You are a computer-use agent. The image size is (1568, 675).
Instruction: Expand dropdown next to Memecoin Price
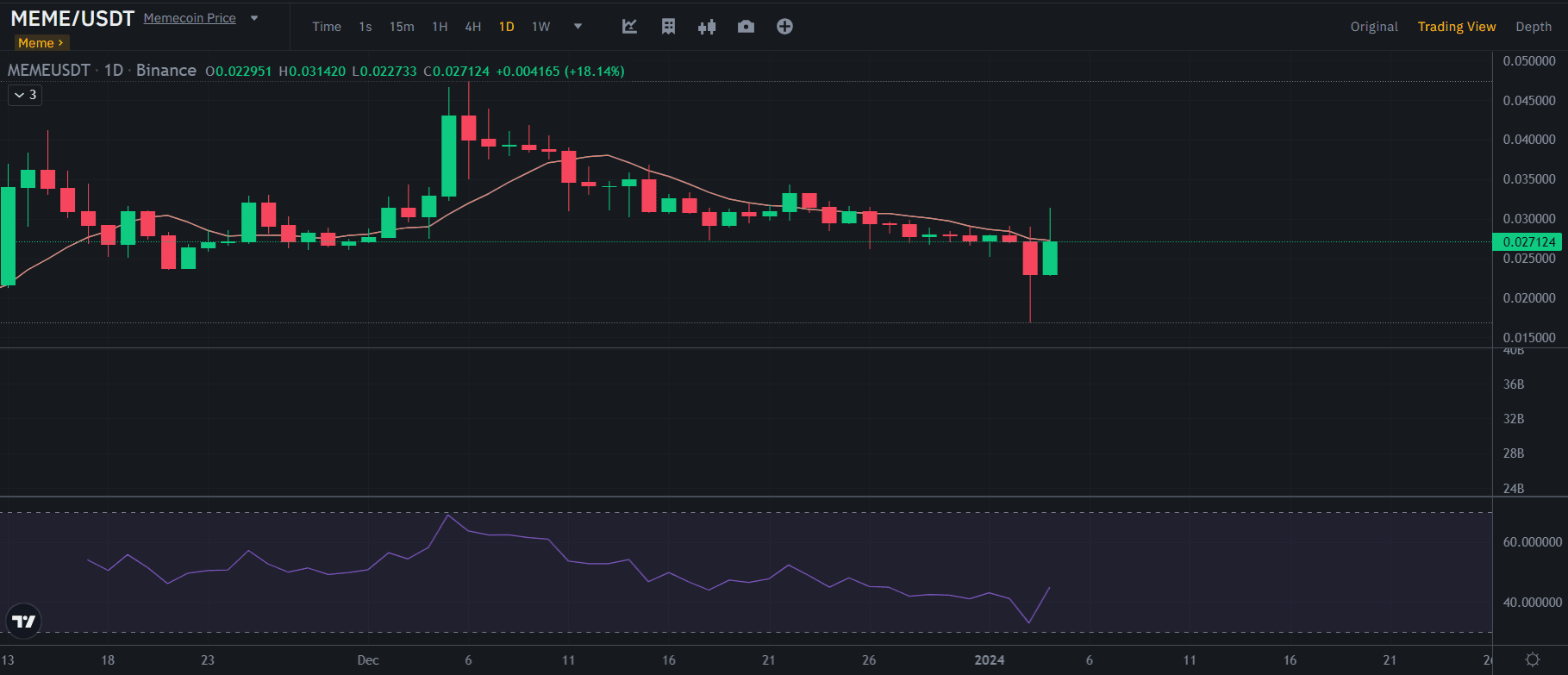point(254,18)
